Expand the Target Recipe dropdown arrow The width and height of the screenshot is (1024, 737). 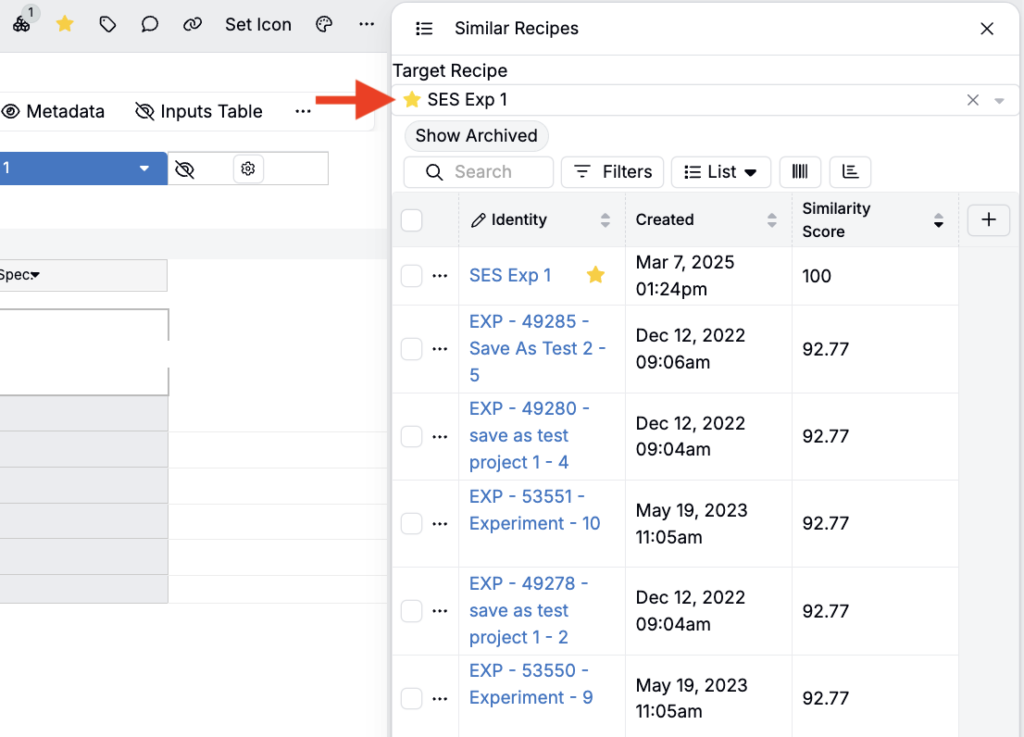tap(999, 101)
